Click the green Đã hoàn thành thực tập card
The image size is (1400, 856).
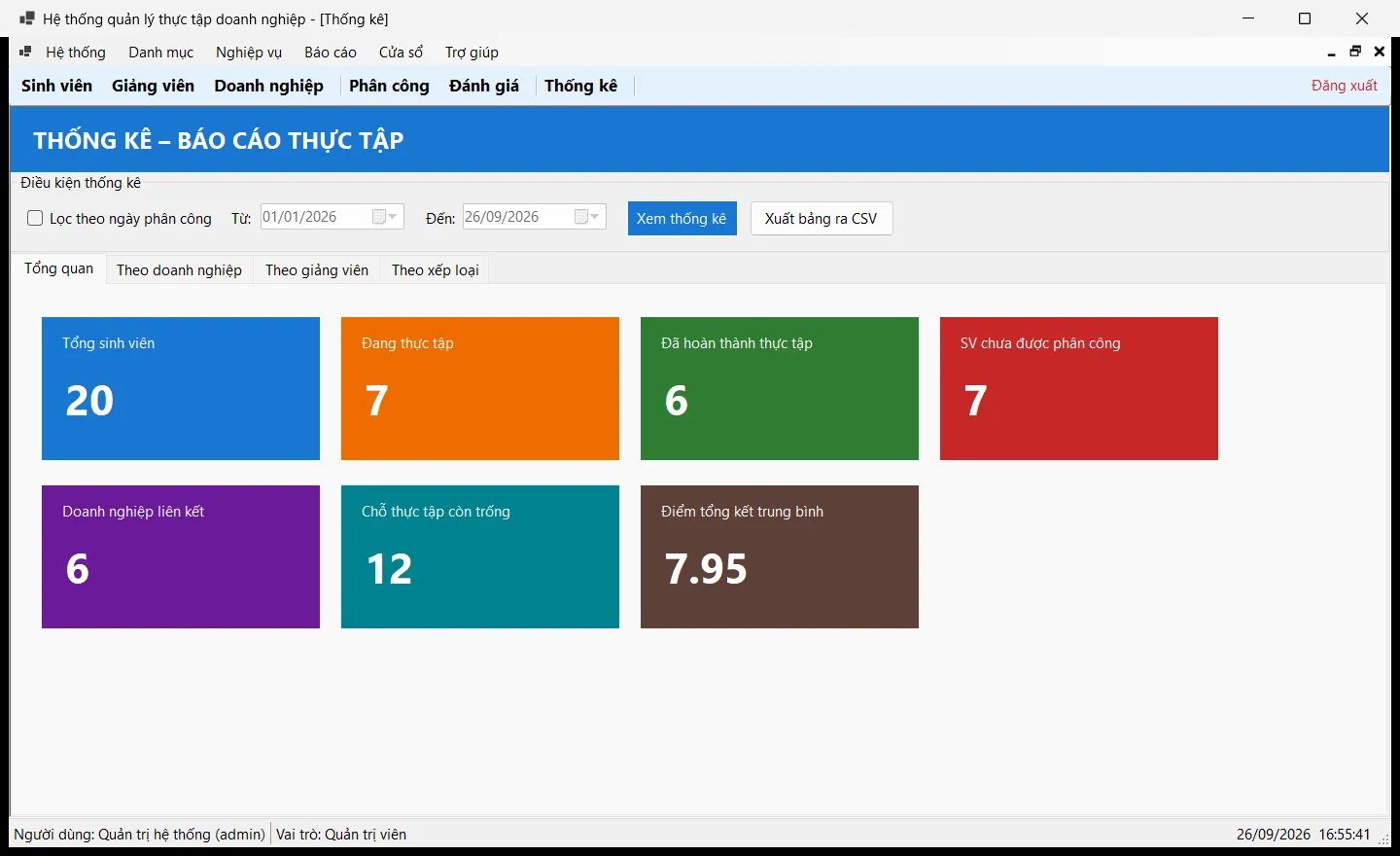tap(780, 389)
